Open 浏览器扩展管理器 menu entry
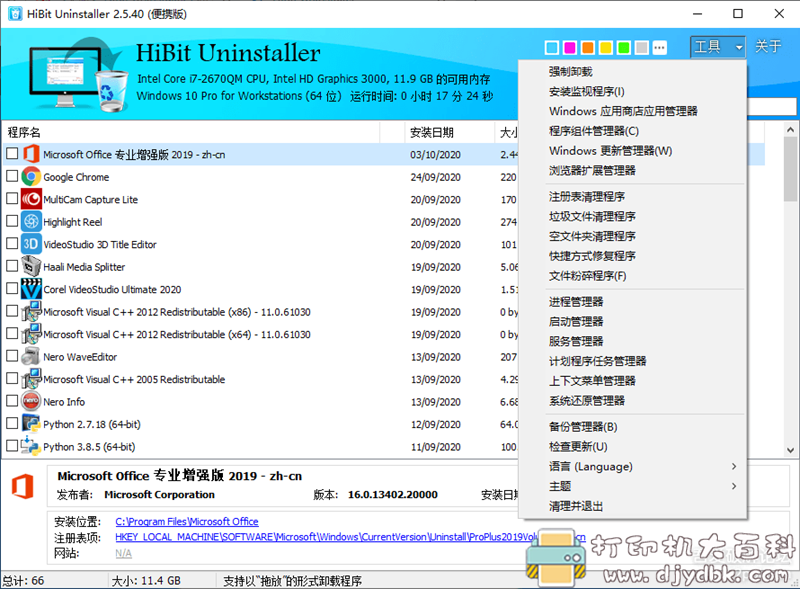 633,170
